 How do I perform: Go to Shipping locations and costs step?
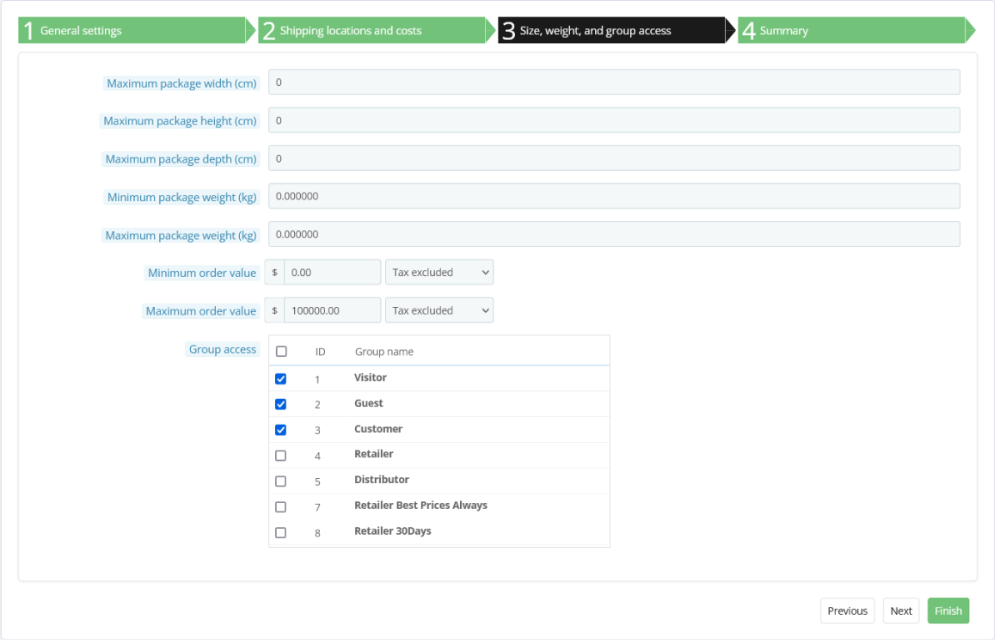pos(370,31)
